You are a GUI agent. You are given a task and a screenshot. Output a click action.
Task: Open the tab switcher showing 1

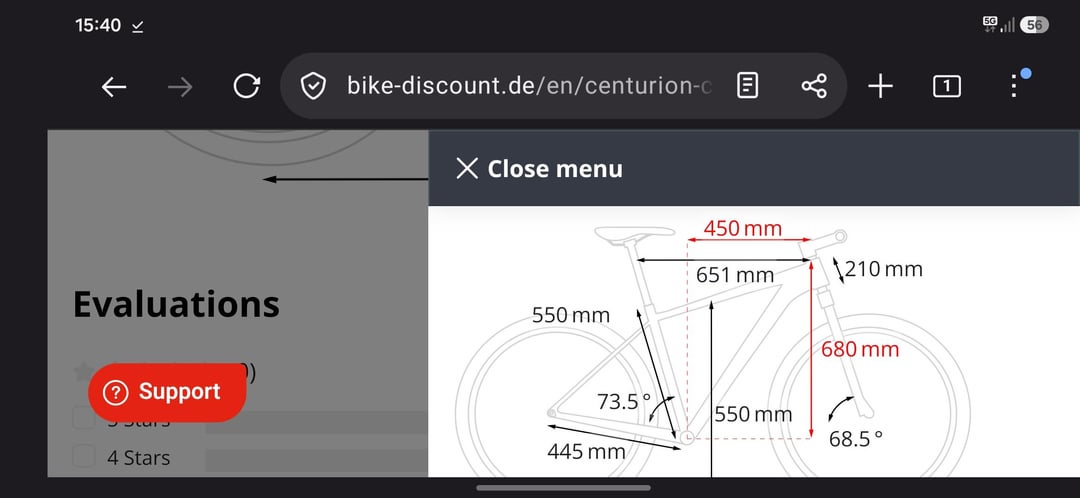click(946, 87)
